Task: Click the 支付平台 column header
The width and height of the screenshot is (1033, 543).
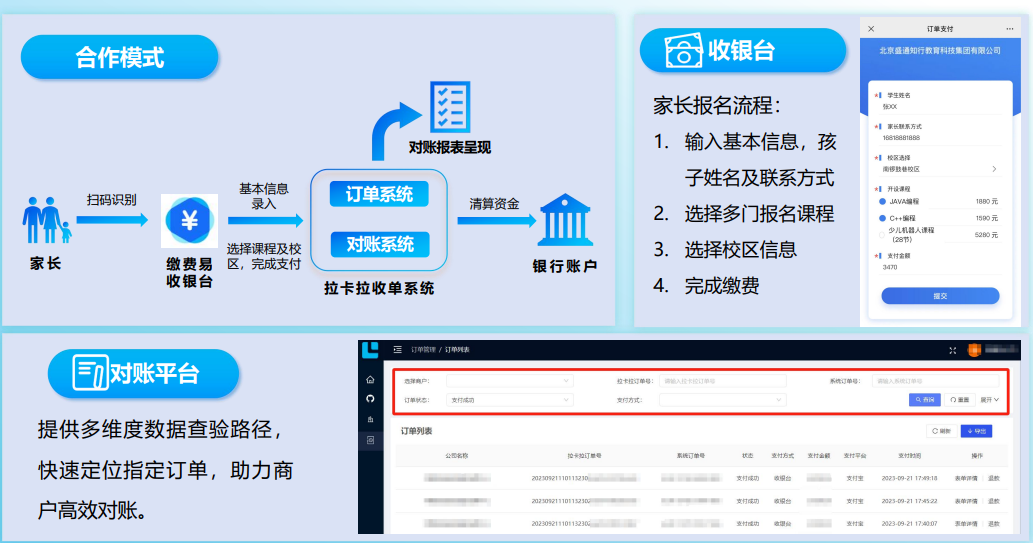Action: pyautogui.click(x=854, y=455)
